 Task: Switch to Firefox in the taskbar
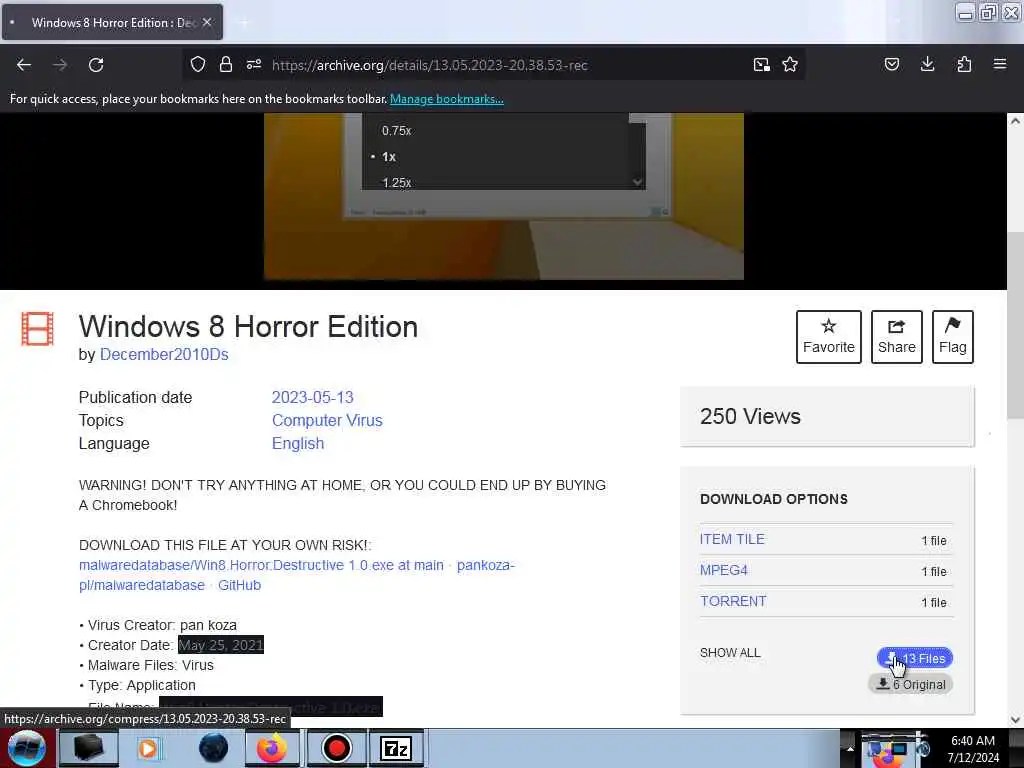tap(272, 748)
